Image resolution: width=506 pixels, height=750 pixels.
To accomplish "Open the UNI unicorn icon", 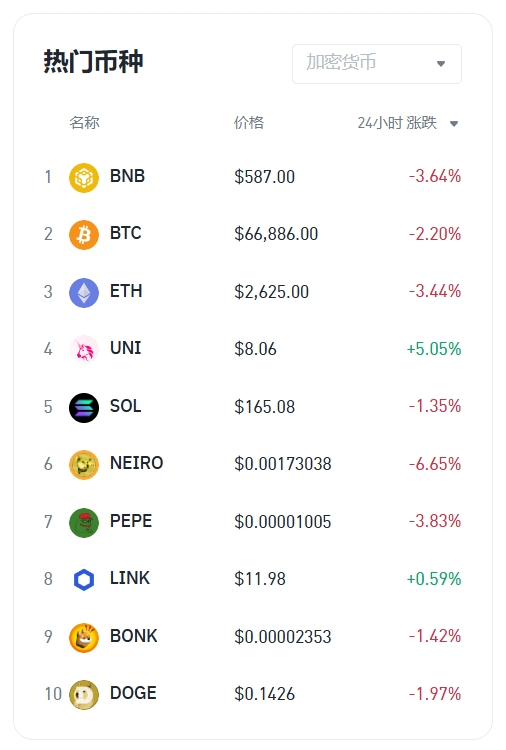I will (84, 350).
